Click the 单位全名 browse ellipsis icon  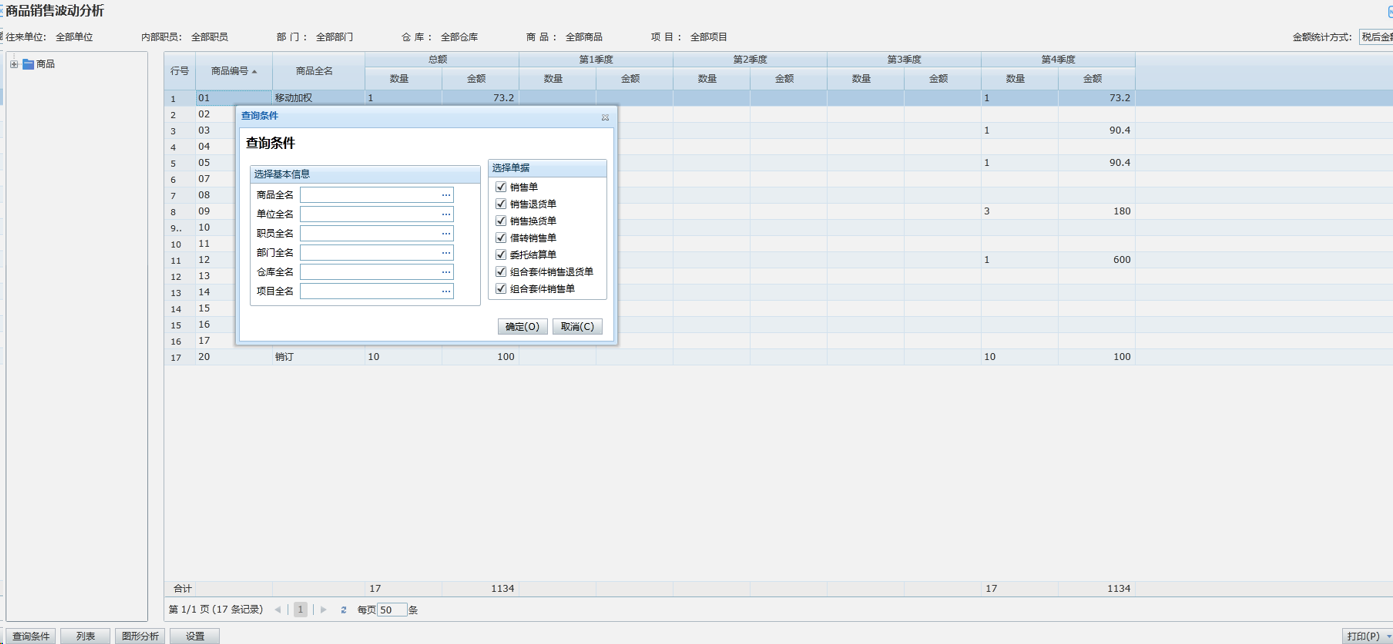(446, 214)
